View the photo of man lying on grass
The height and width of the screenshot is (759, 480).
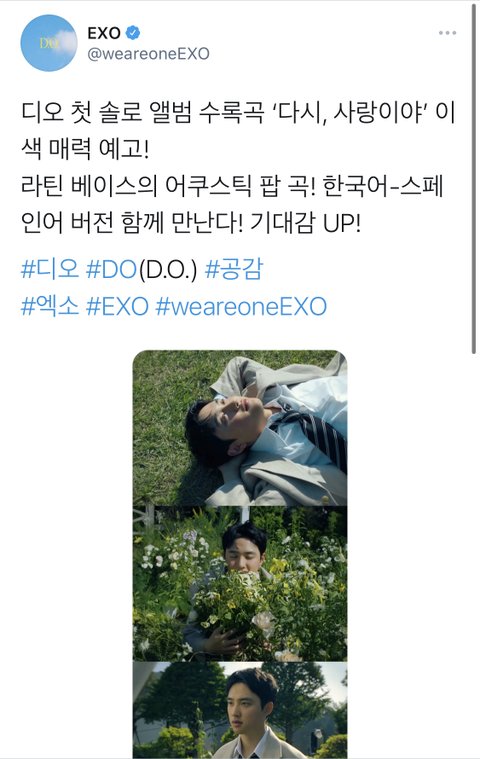[240, 428]
